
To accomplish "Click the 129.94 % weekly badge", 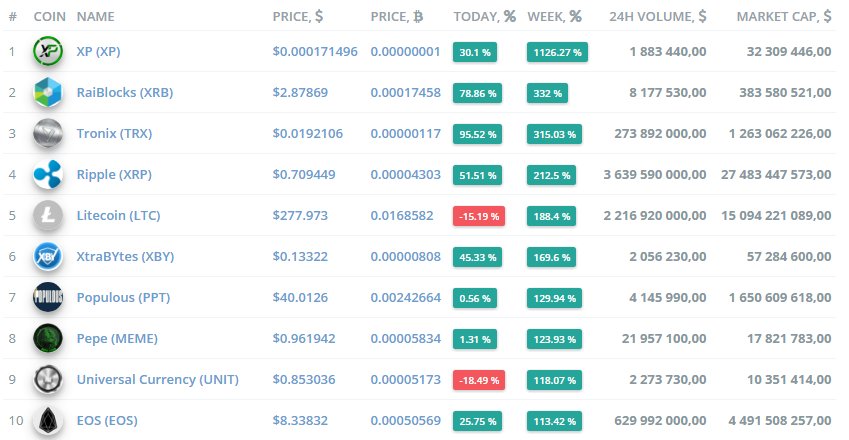I will point(554,298).
